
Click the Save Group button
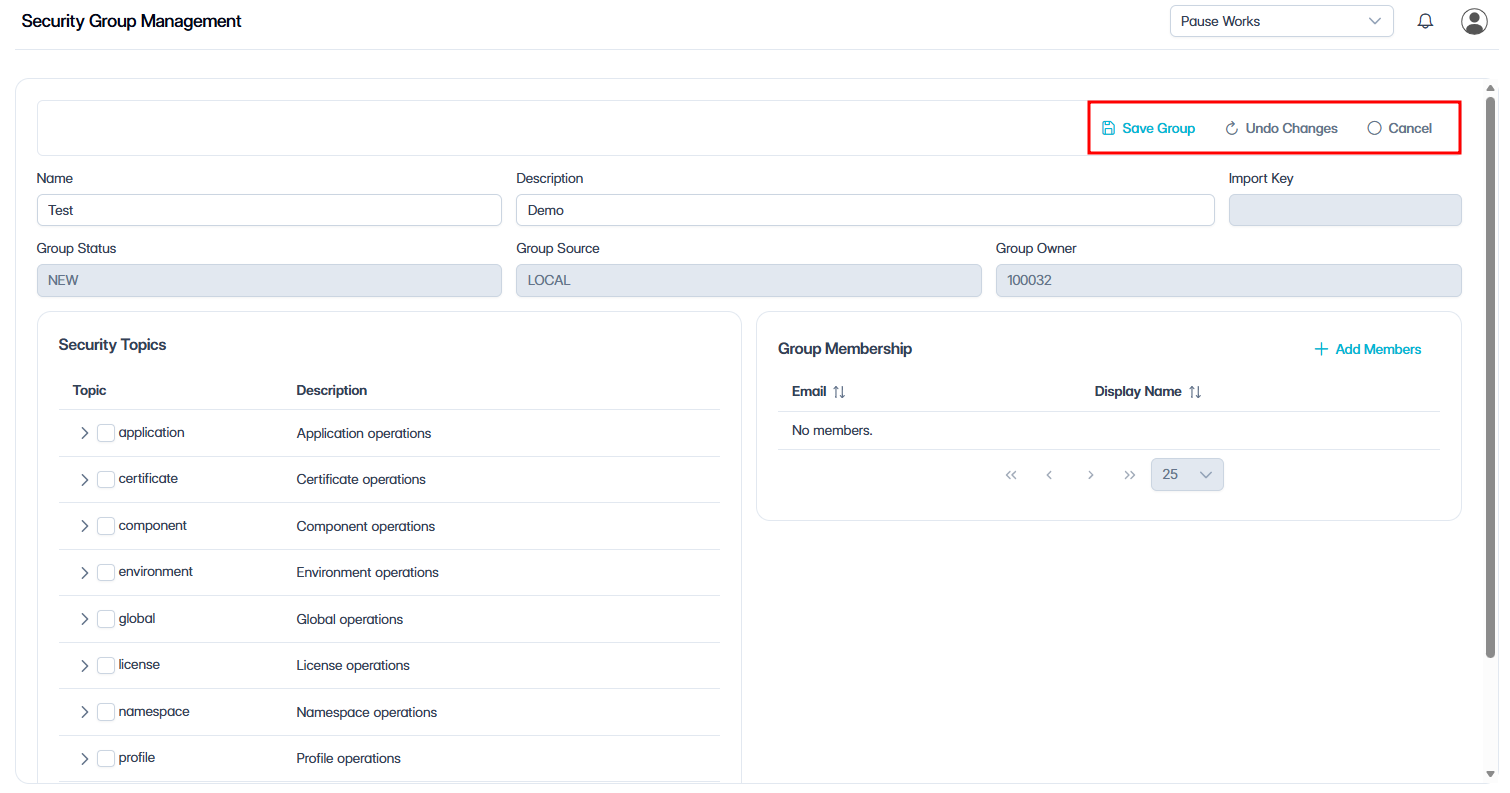coord(1148,128)
